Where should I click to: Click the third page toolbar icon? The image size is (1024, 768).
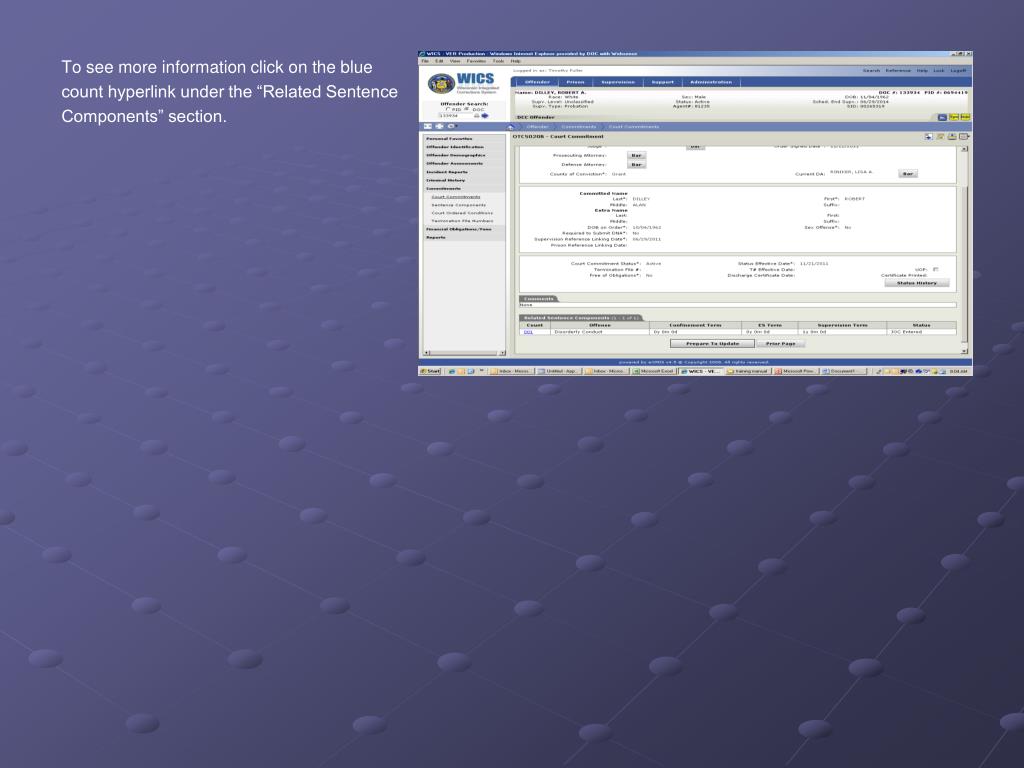point(952,136)
